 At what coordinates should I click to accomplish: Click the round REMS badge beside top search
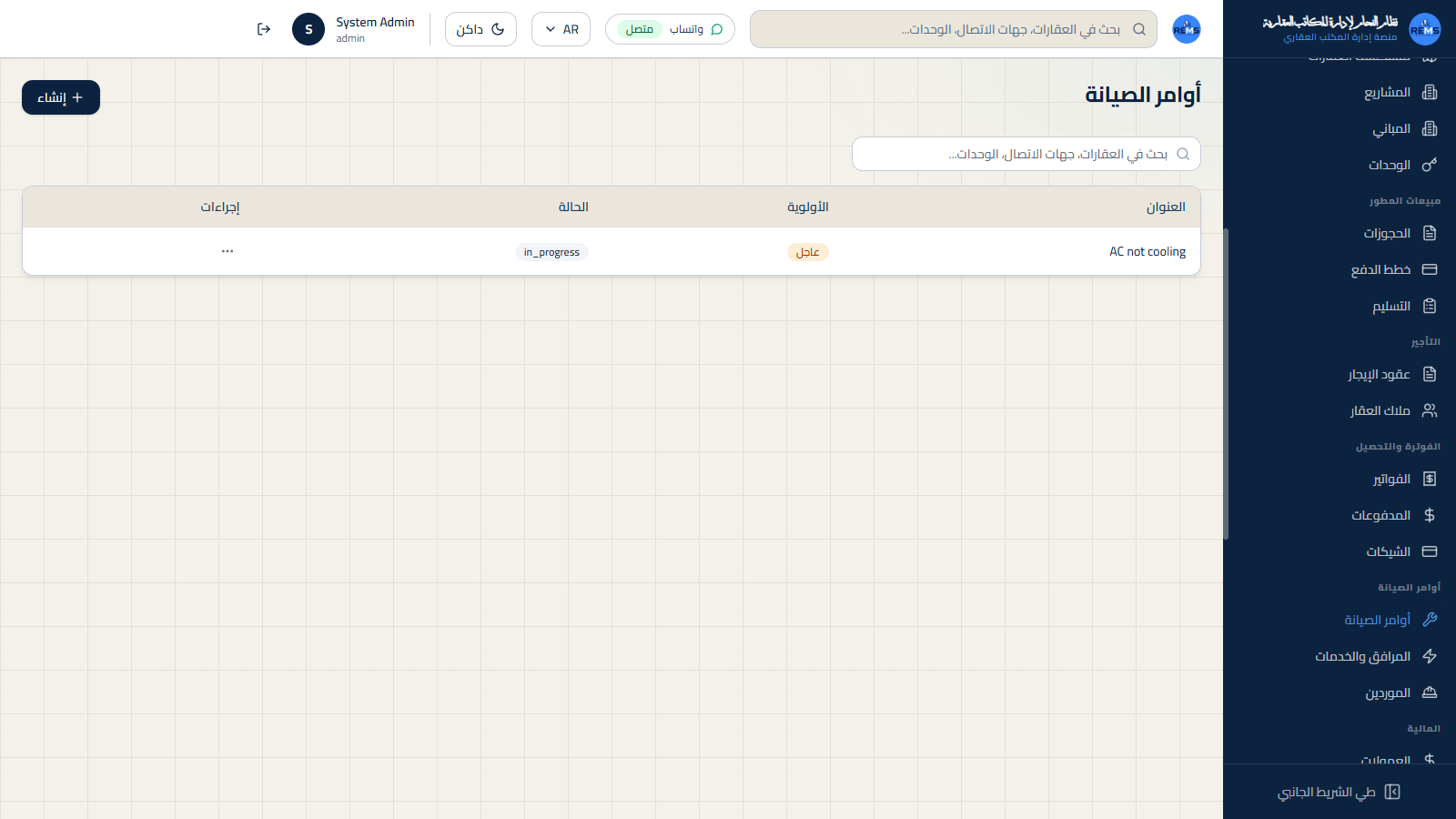[1187, 29]
